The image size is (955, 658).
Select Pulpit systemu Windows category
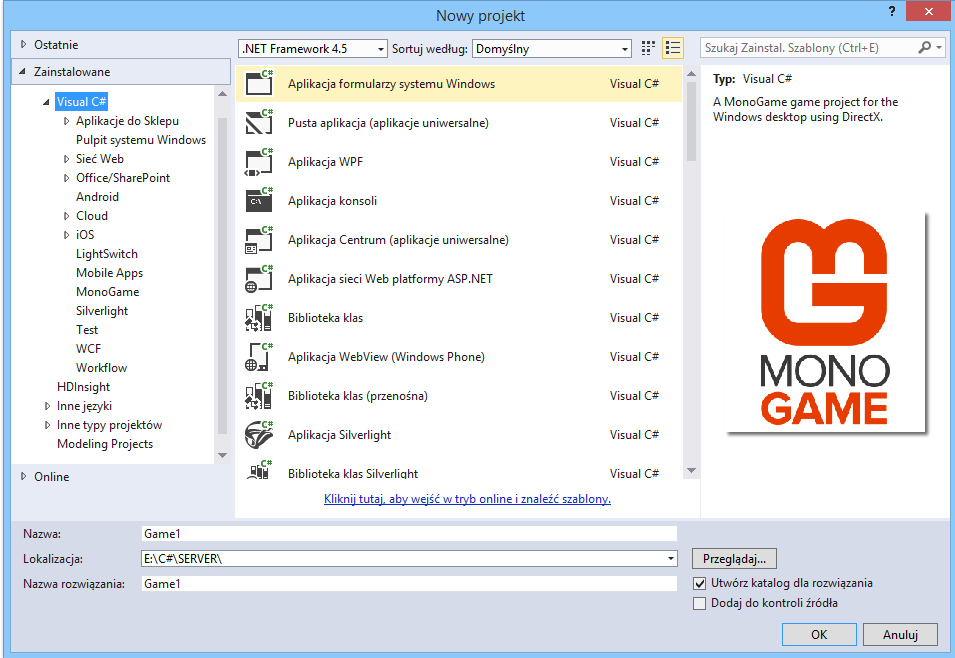click(141, 140)
